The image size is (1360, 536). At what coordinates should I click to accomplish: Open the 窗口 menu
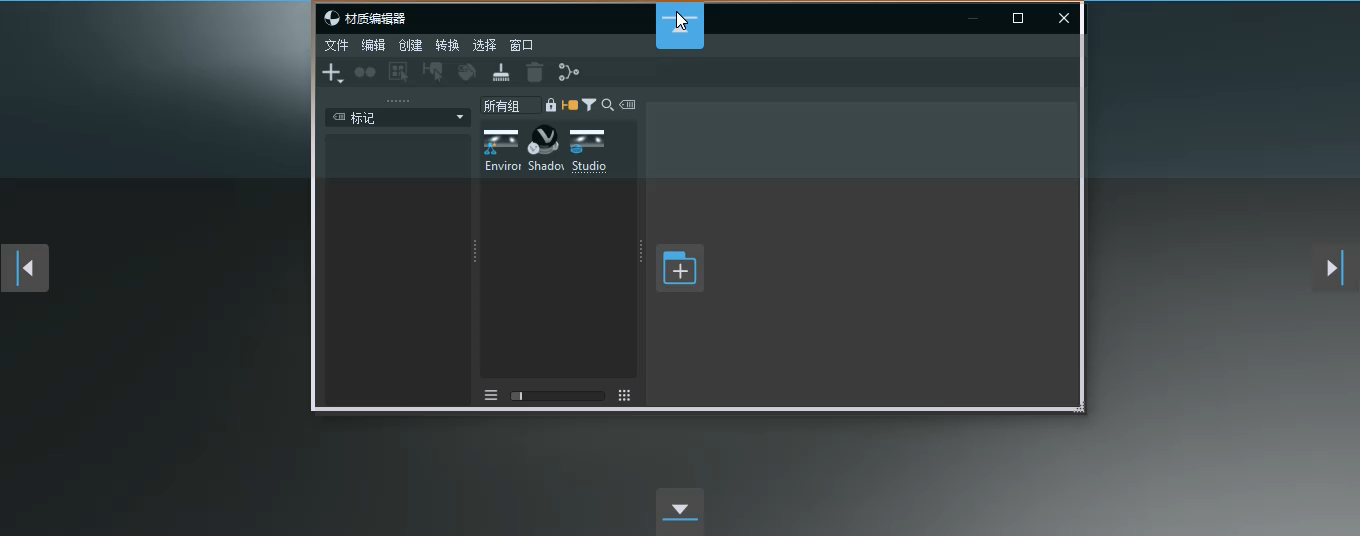[x=521, y=45]
